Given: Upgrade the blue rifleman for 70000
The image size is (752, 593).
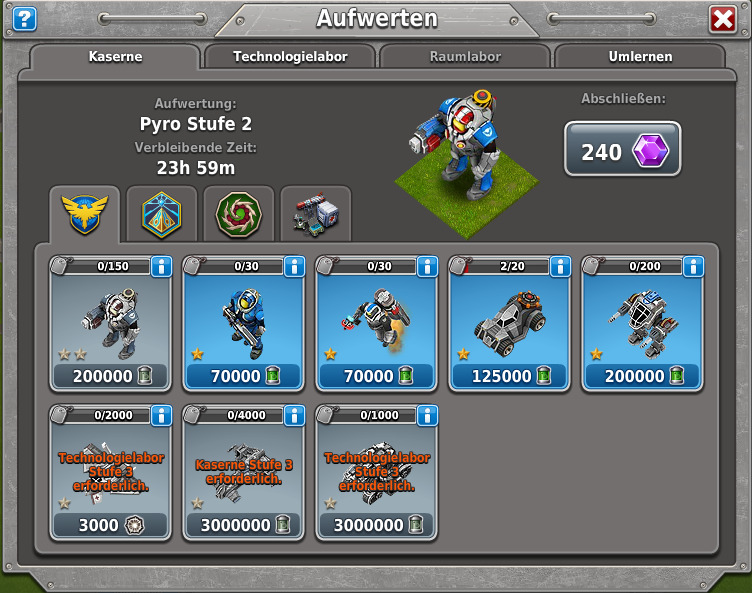Looking at the screenshot, I should (x=244, y=376).
